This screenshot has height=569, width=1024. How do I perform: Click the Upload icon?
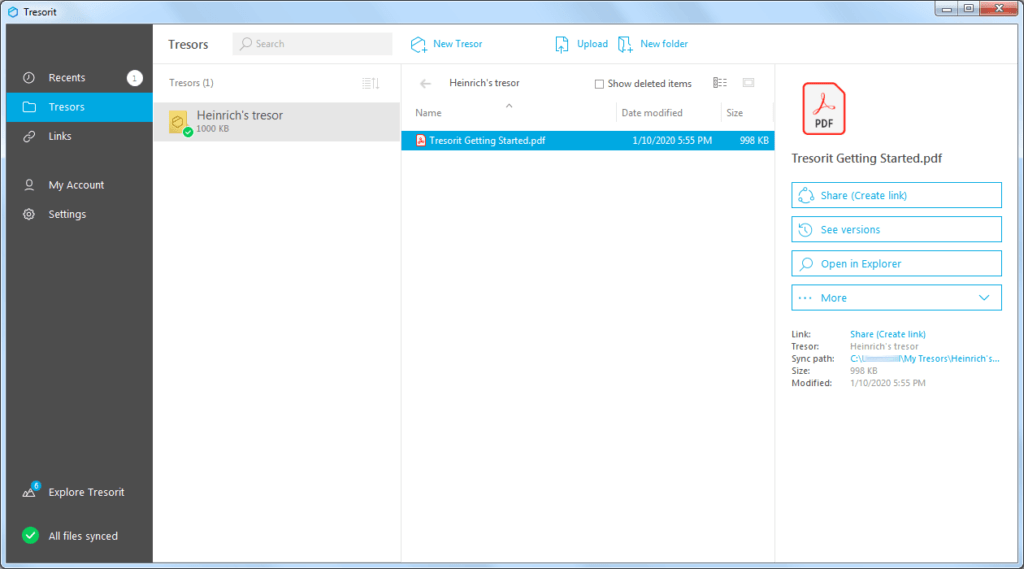(562, 44)
